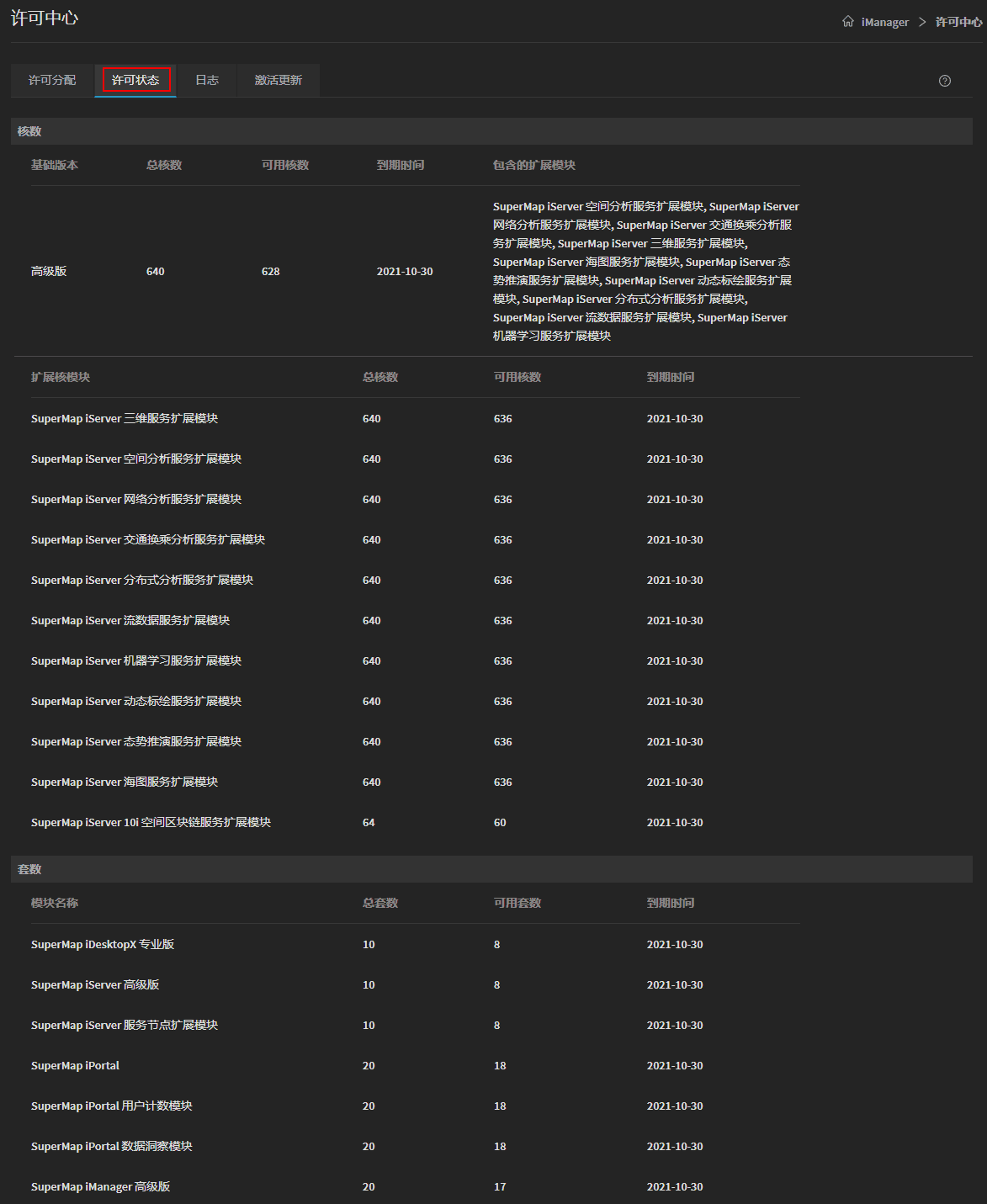Go to the 激活更新 tab
This screenshot has height=1204, width=987.
(279, 80)
